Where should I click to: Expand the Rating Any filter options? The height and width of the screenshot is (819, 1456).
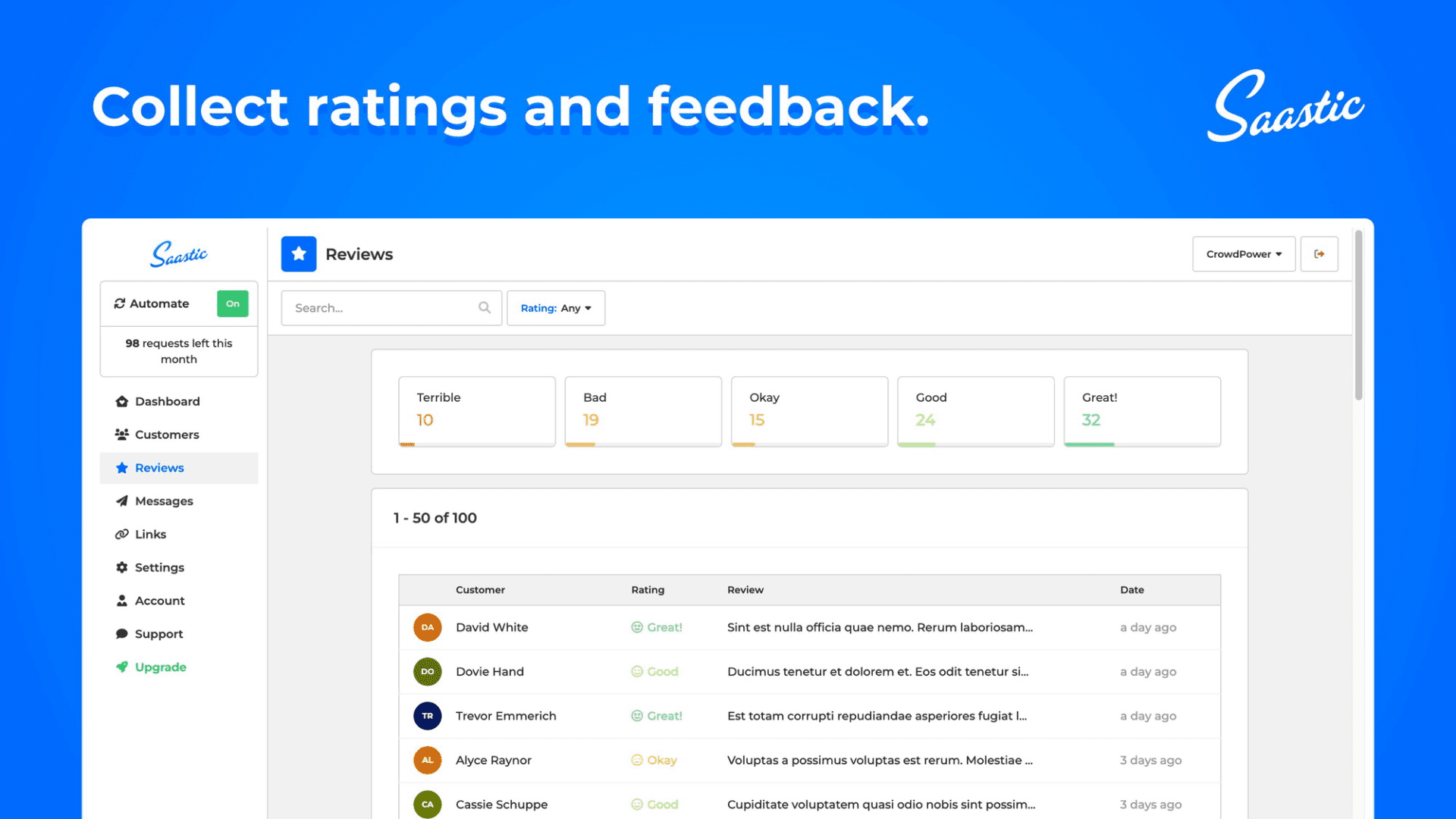[x=556, y=307]
